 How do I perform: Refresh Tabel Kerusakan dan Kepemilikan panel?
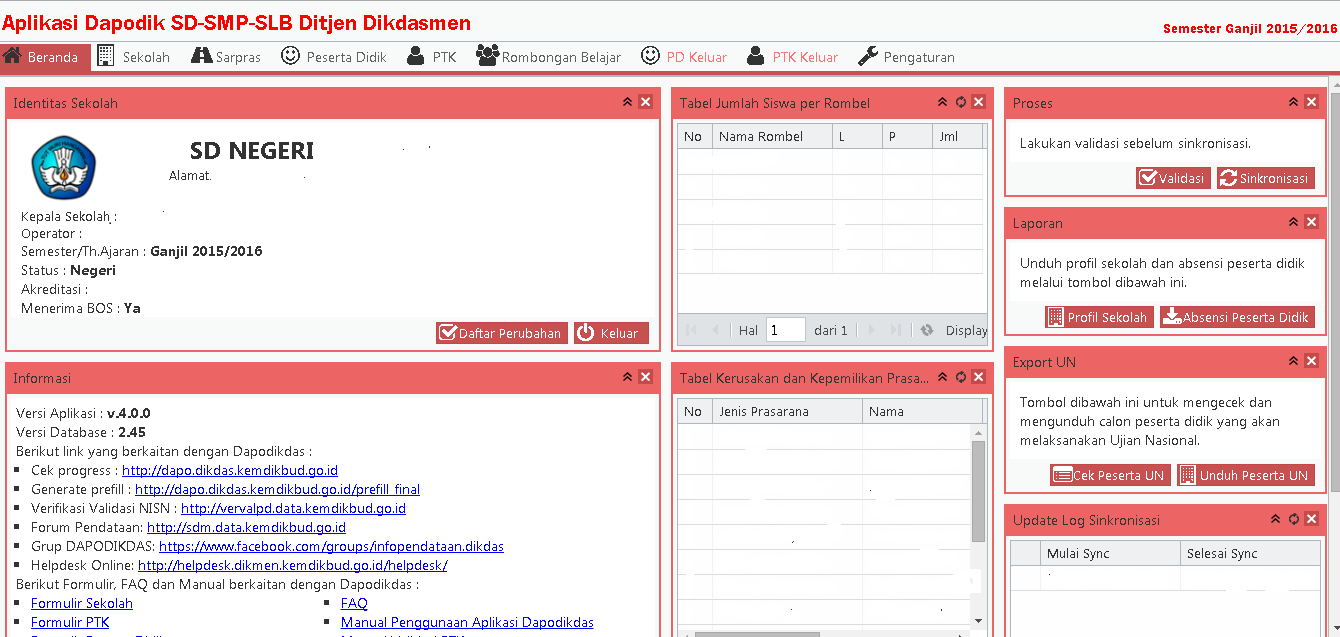[960, 377]
